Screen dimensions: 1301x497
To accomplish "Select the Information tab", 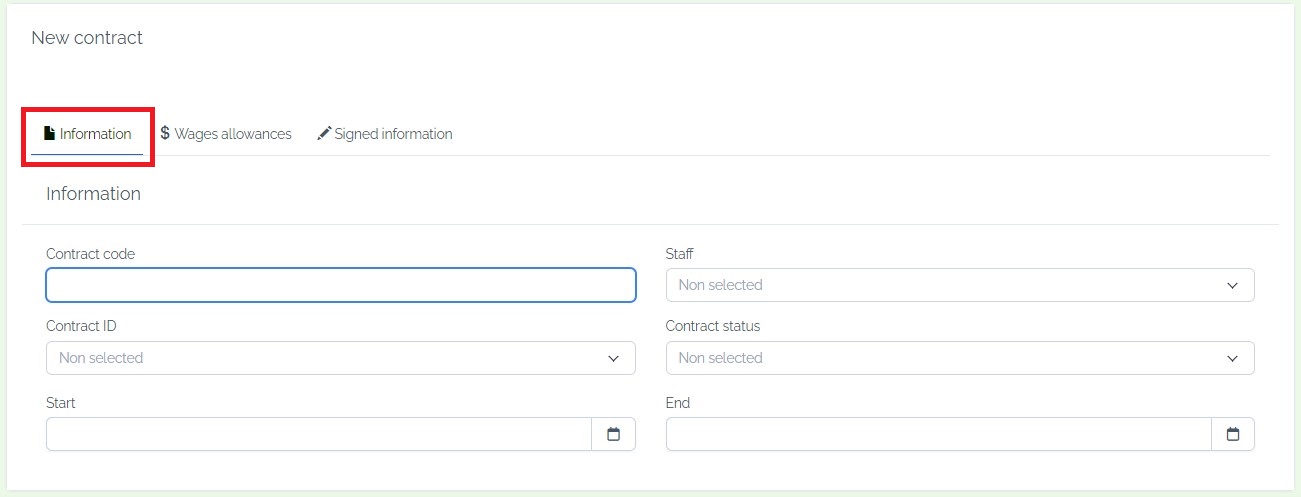I will (x=87, y=133).
